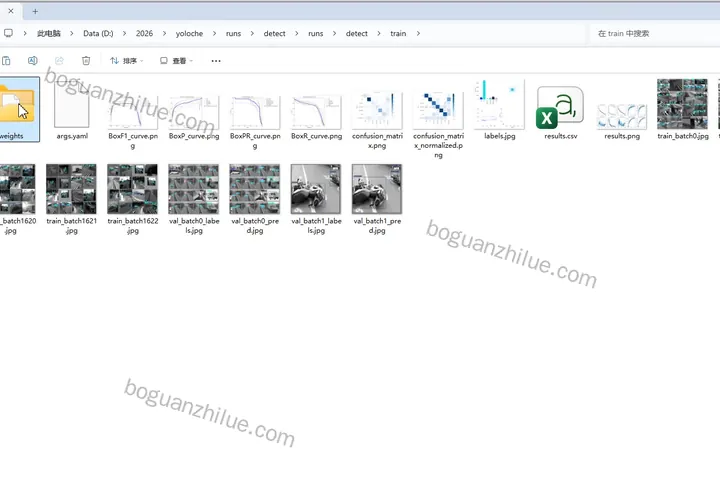Open the Sort (排序) dropdown

(127, 61)
